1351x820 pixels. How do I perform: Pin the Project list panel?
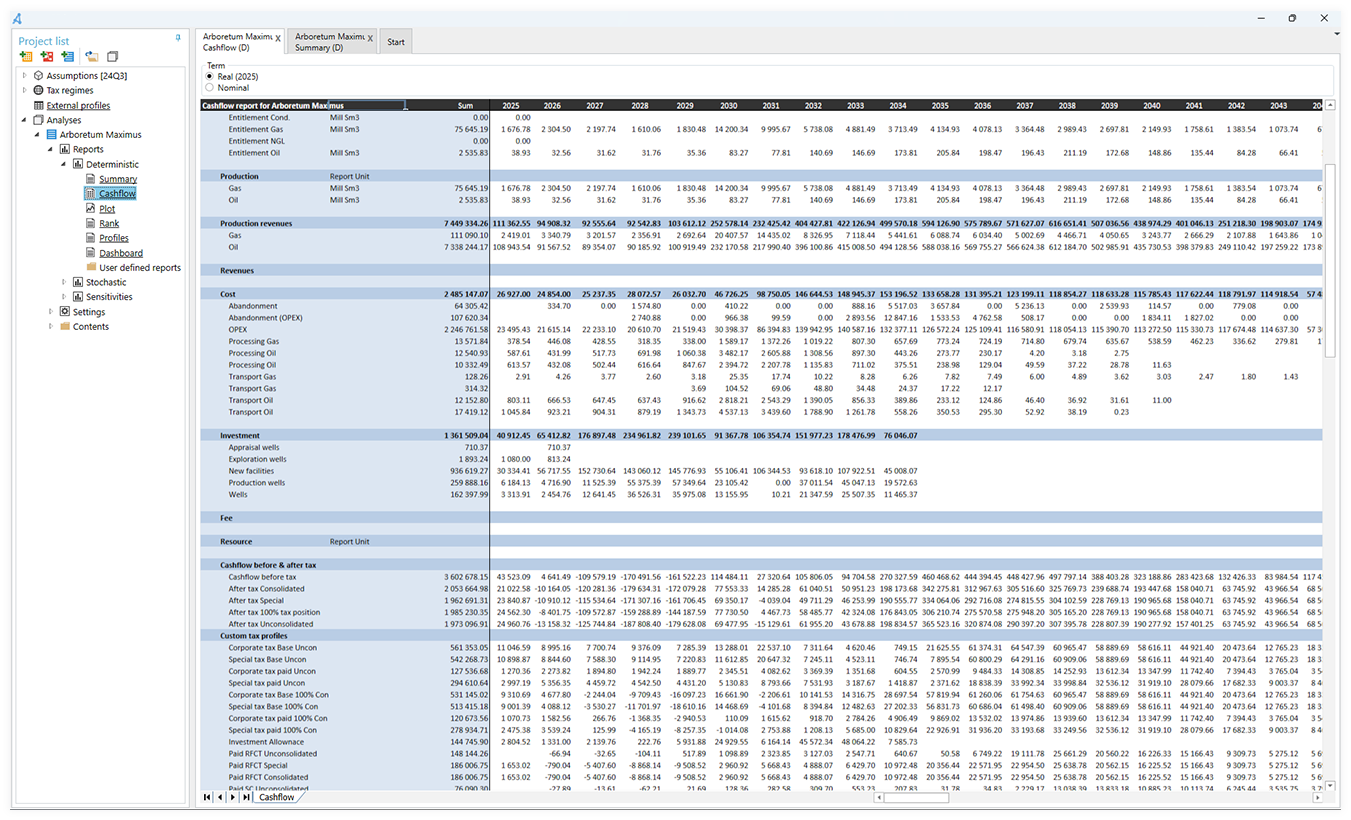pyautogui.click(x=178, y=38)
